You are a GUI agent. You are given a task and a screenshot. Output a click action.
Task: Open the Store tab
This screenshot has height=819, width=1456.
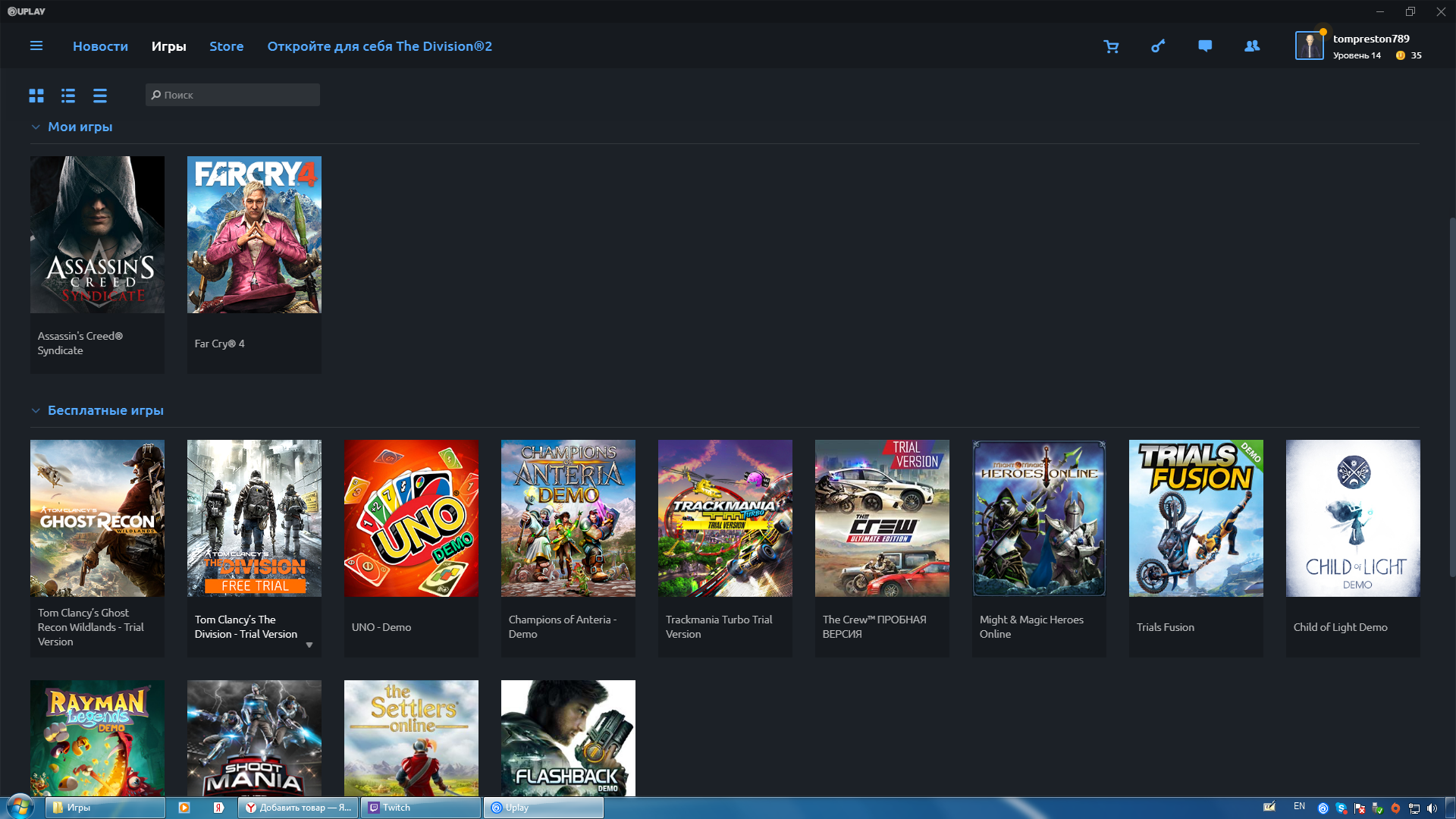(x=226, y=46)
